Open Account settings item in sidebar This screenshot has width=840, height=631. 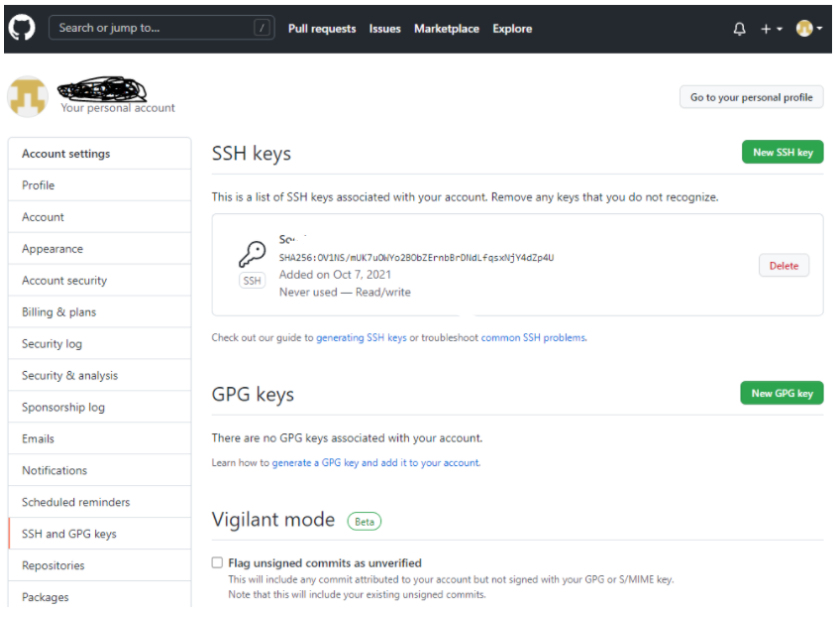[100, 217]
